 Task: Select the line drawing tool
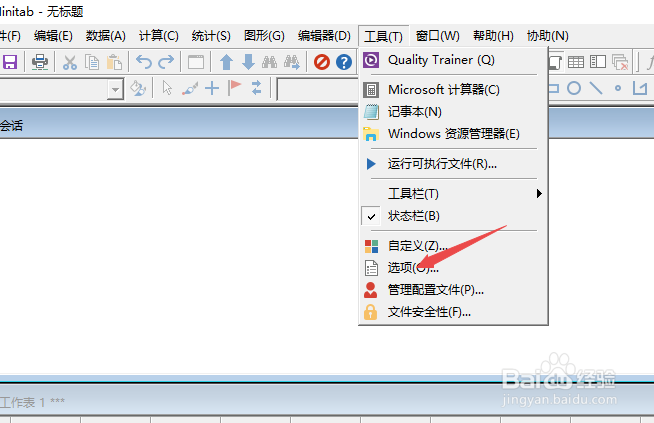596,88
